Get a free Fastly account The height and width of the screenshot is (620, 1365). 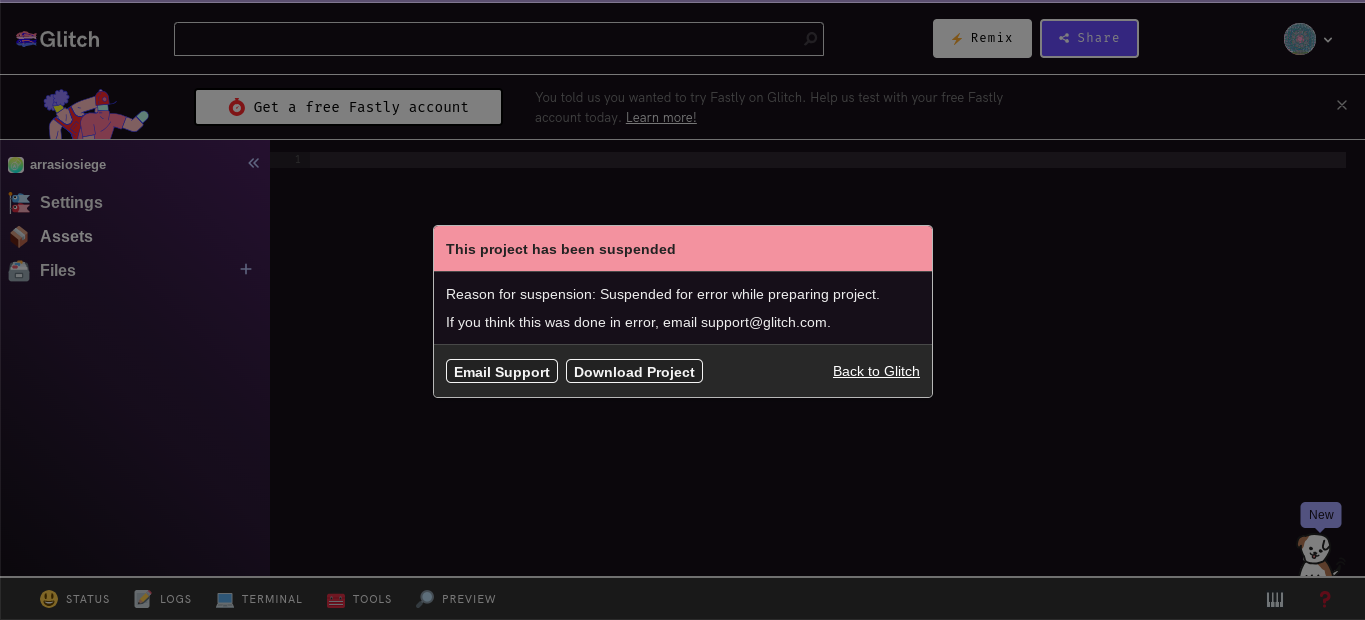click(x=348, y=107)
